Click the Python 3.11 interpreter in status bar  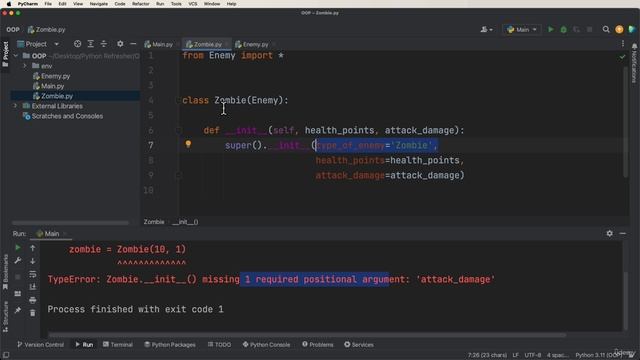pyautogui.click(x=598, y=355)
